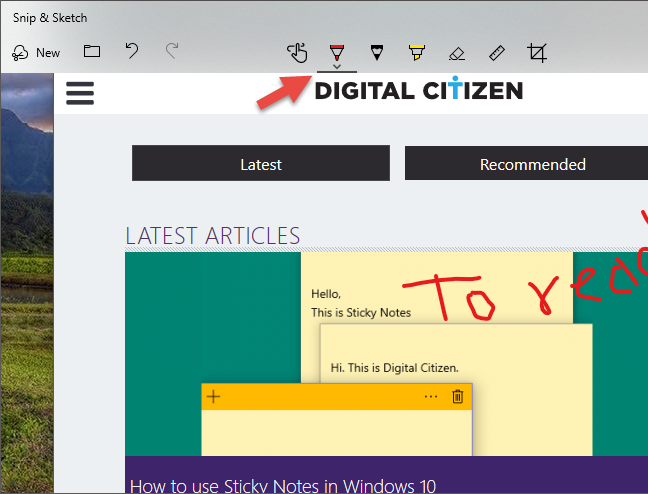The width and height of the screenshot is (648, 494).
Task: Click the Snip & Sketch window title
Action: coord(50,18)
